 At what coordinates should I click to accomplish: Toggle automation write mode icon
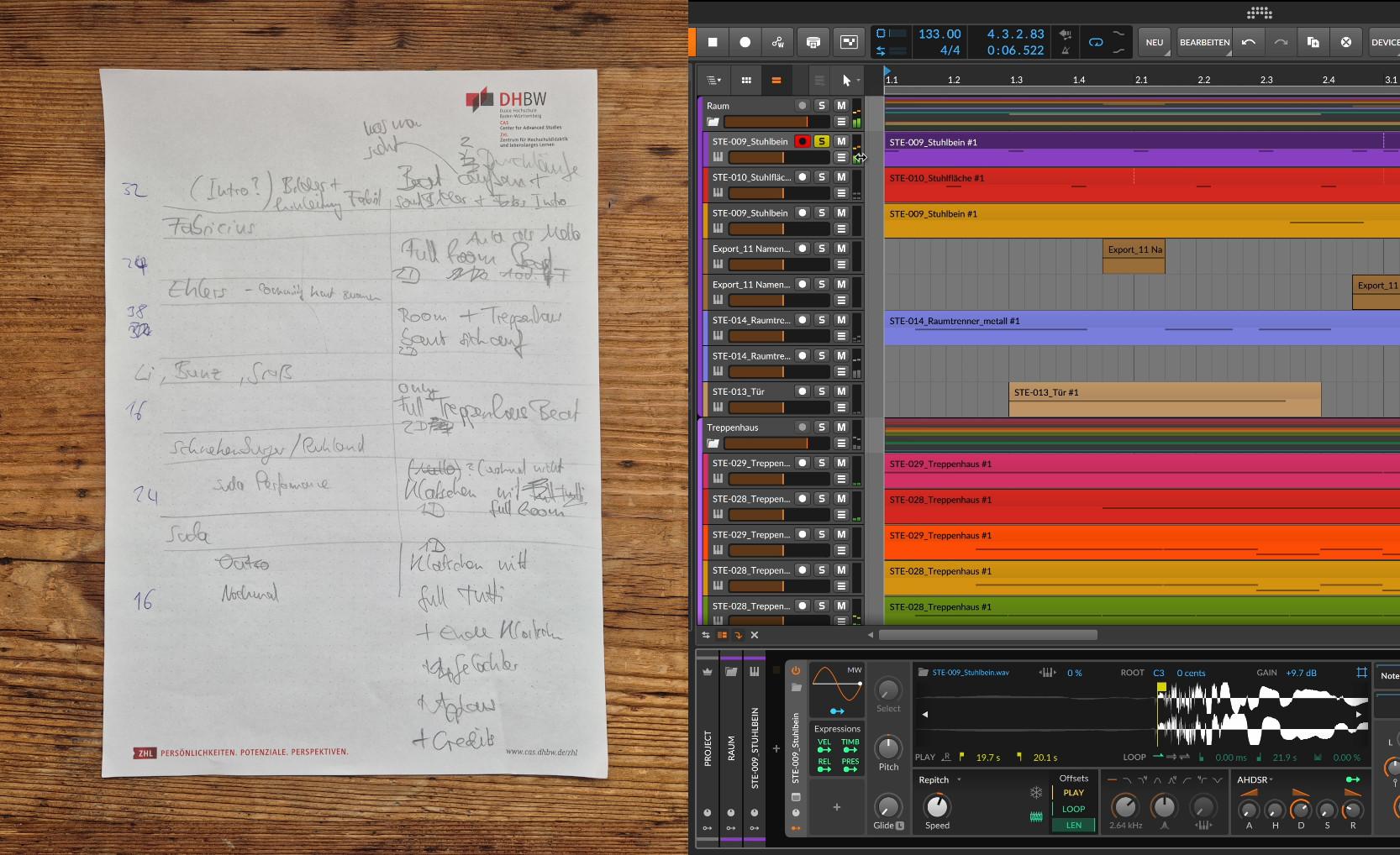(778, 42)
